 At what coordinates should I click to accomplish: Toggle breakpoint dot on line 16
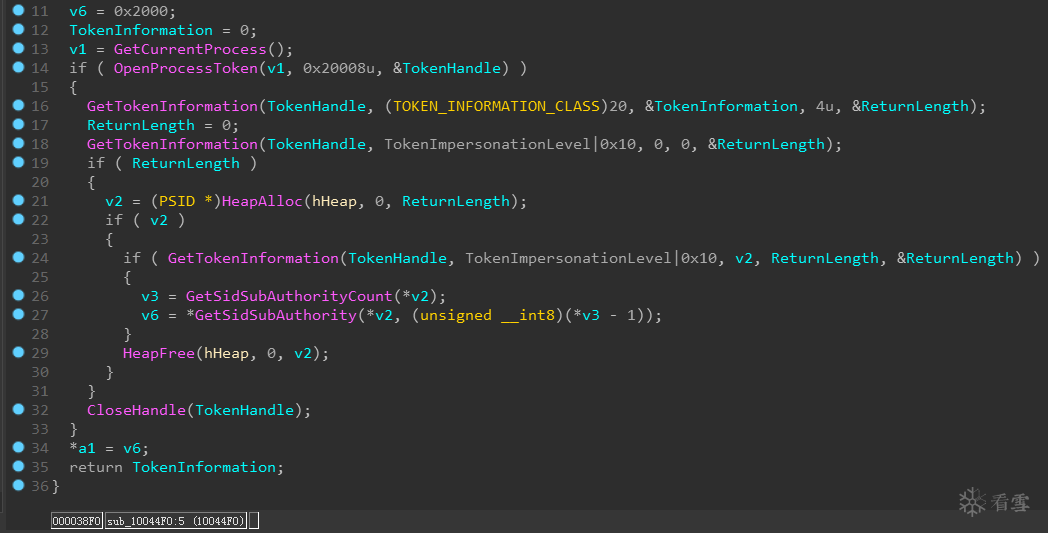(x=19, y=105)
